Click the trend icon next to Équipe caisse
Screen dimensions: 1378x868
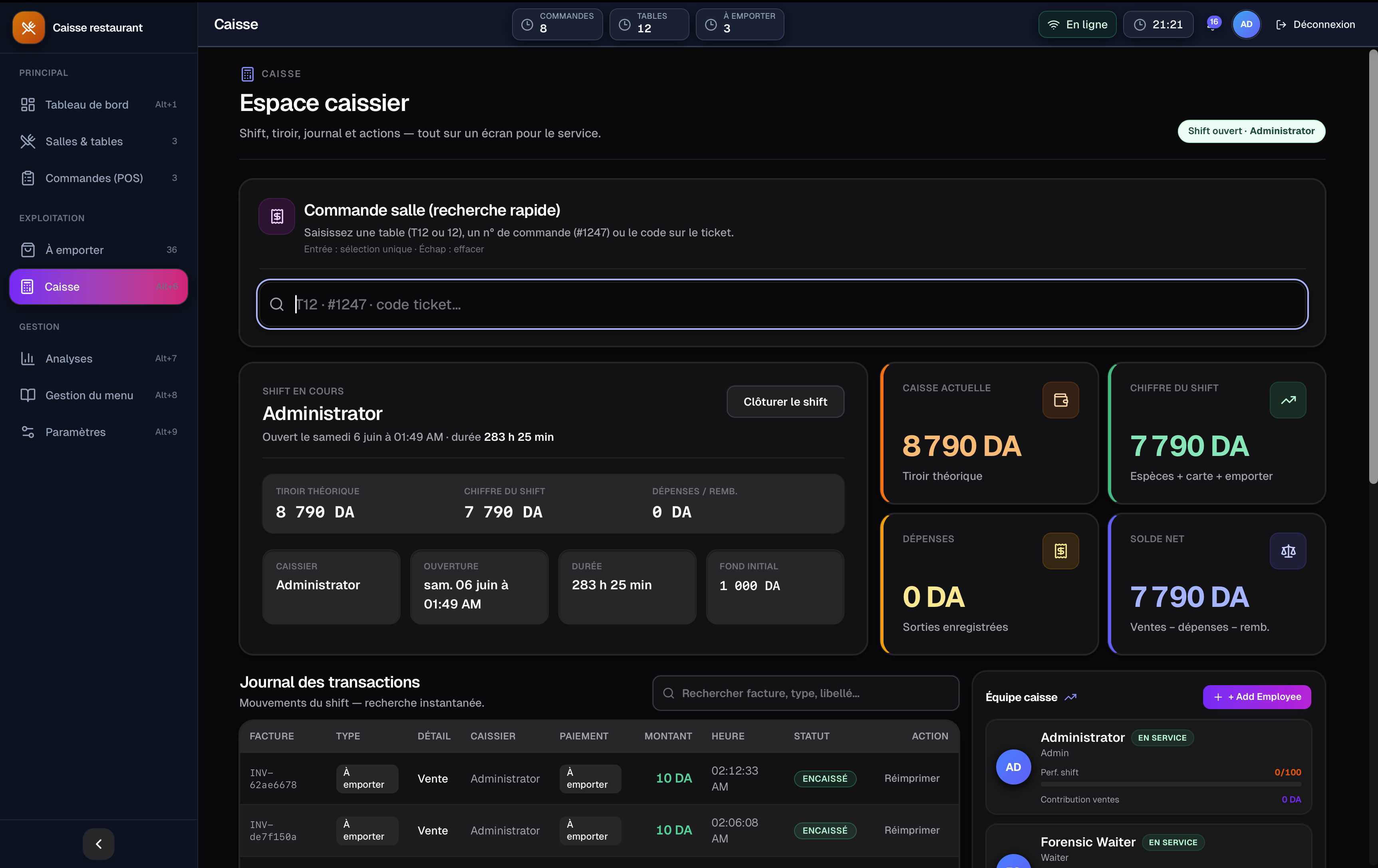click(1070, 698)
